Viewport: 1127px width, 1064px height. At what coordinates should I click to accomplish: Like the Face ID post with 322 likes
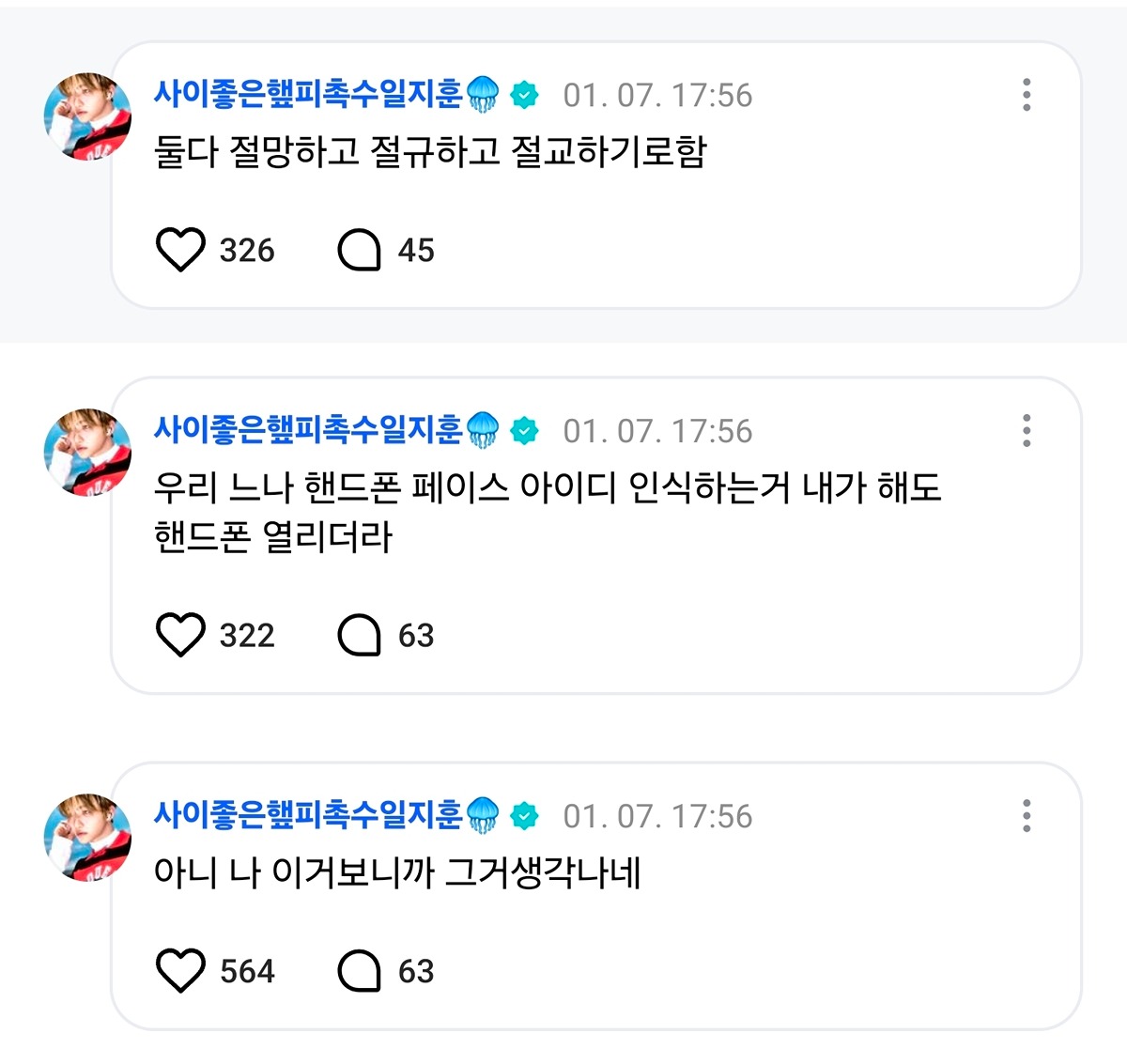[179, 635]
